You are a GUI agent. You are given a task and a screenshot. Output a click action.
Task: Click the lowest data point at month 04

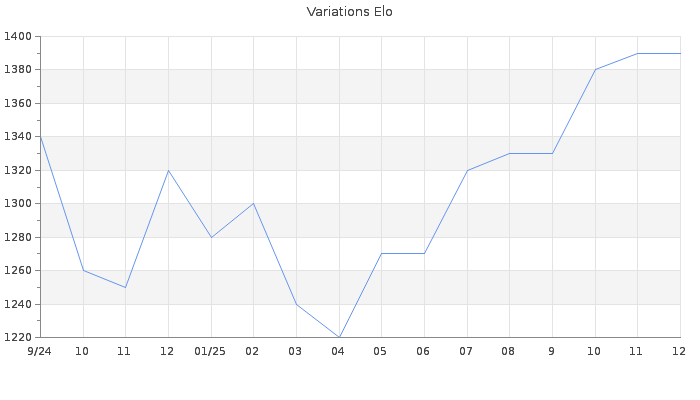point(339,337)
